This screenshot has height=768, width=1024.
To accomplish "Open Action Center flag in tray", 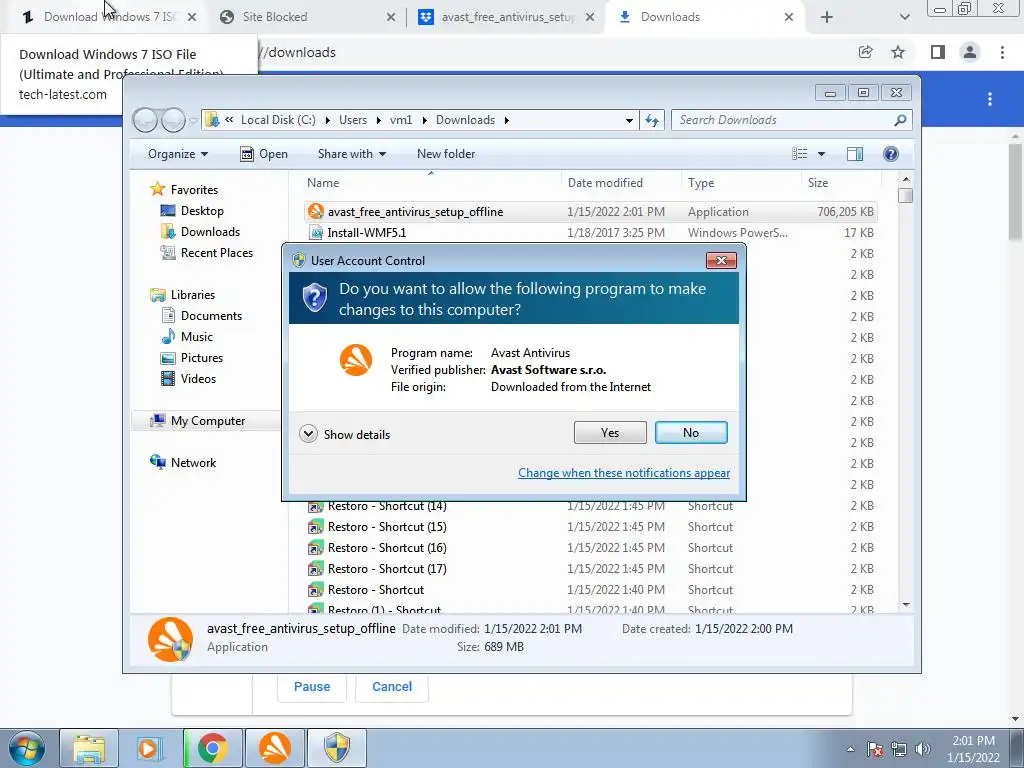I will [x=875, y=749].
